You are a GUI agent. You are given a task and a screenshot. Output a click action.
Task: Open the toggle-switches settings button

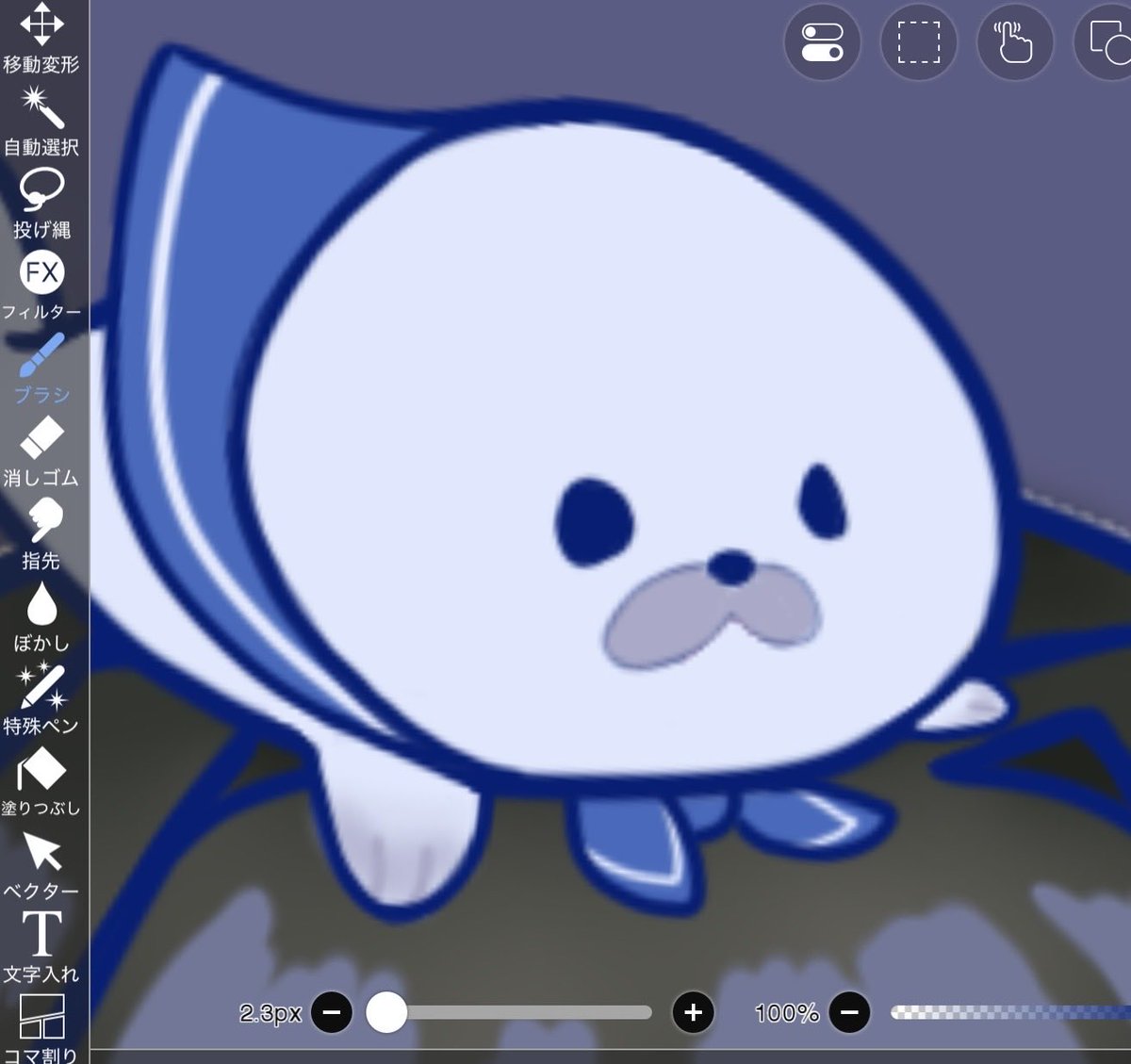(822, 42)
